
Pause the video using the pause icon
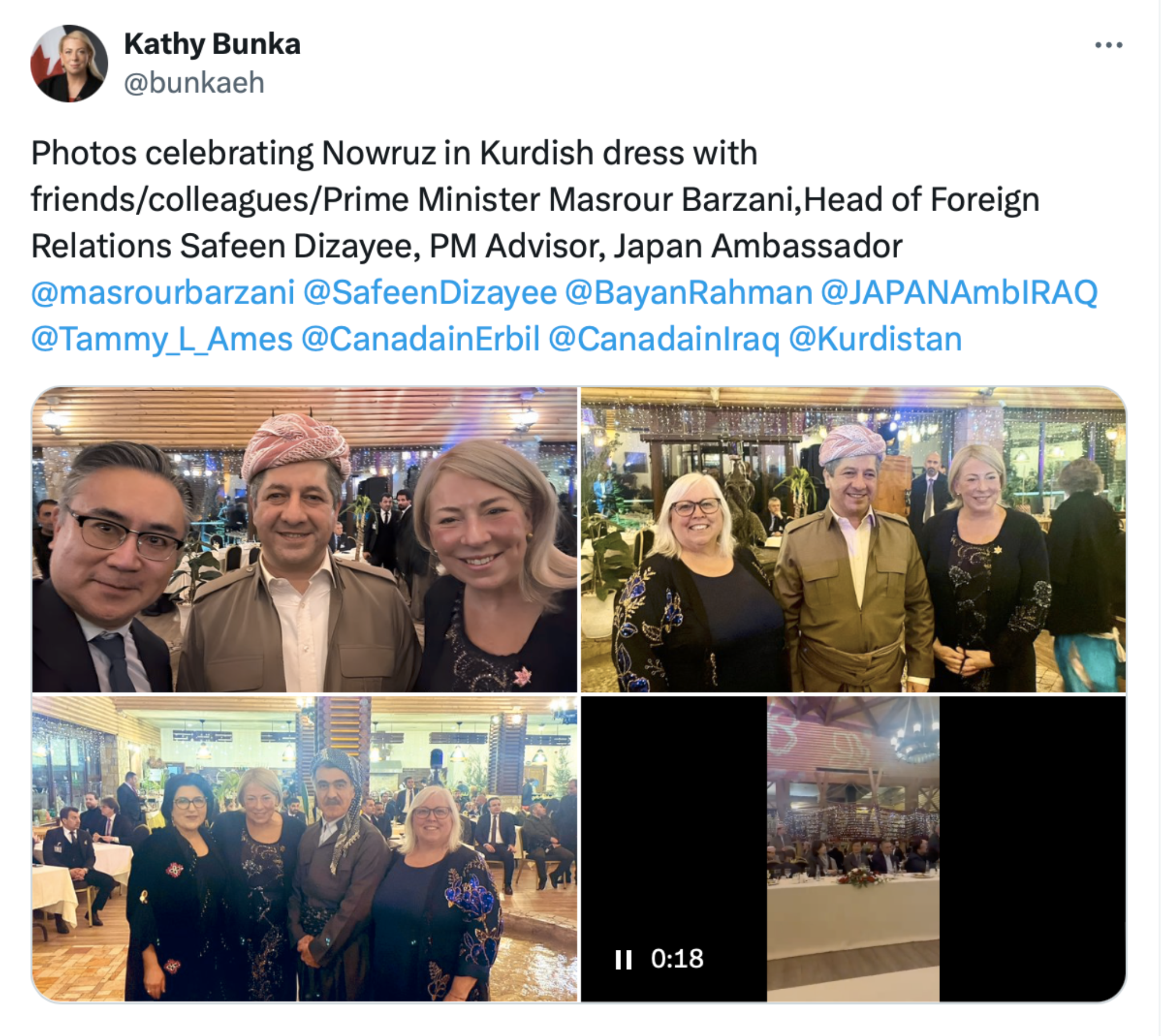(x=623, y=959)
